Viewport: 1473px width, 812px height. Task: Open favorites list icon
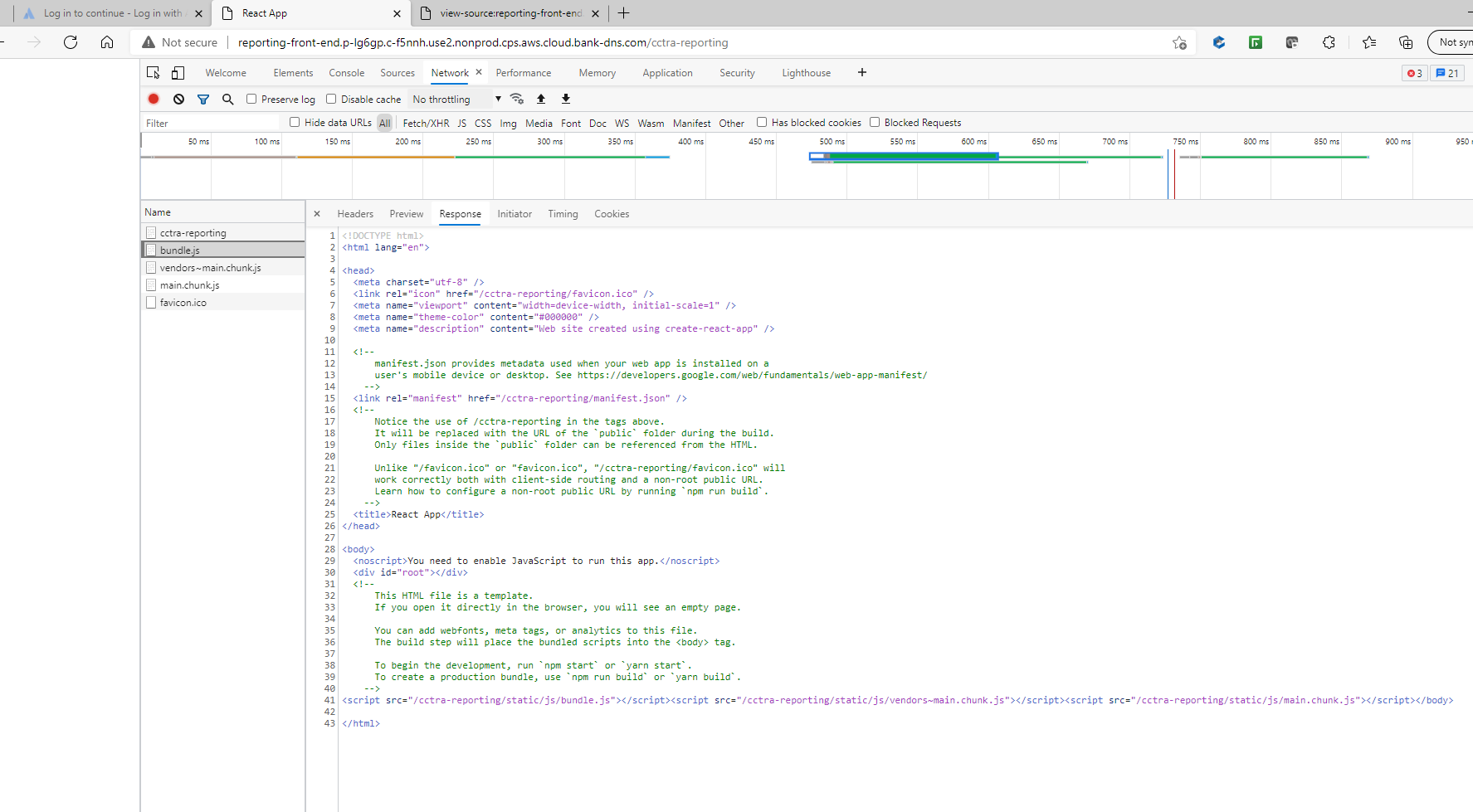click(x=1369, y=42)
